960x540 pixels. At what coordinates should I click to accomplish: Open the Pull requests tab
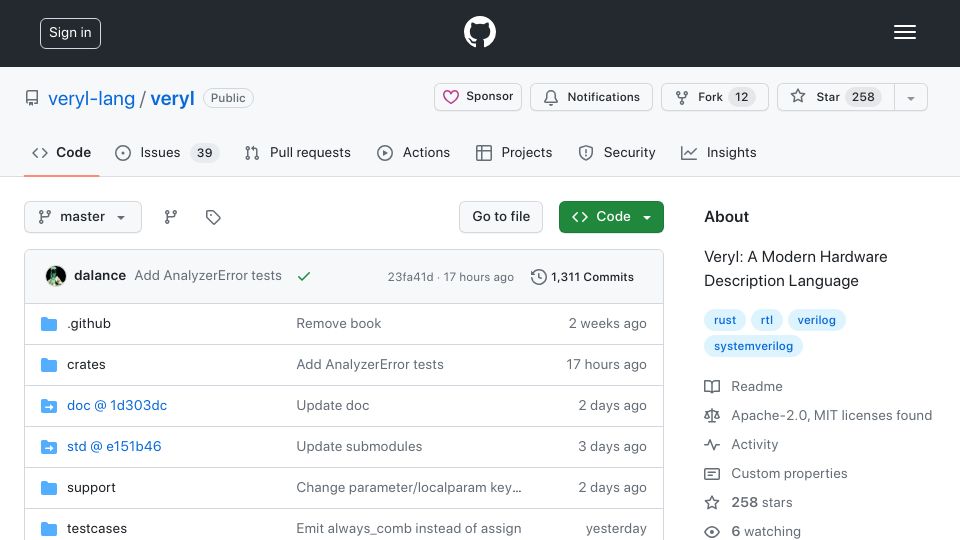(298, 152)
